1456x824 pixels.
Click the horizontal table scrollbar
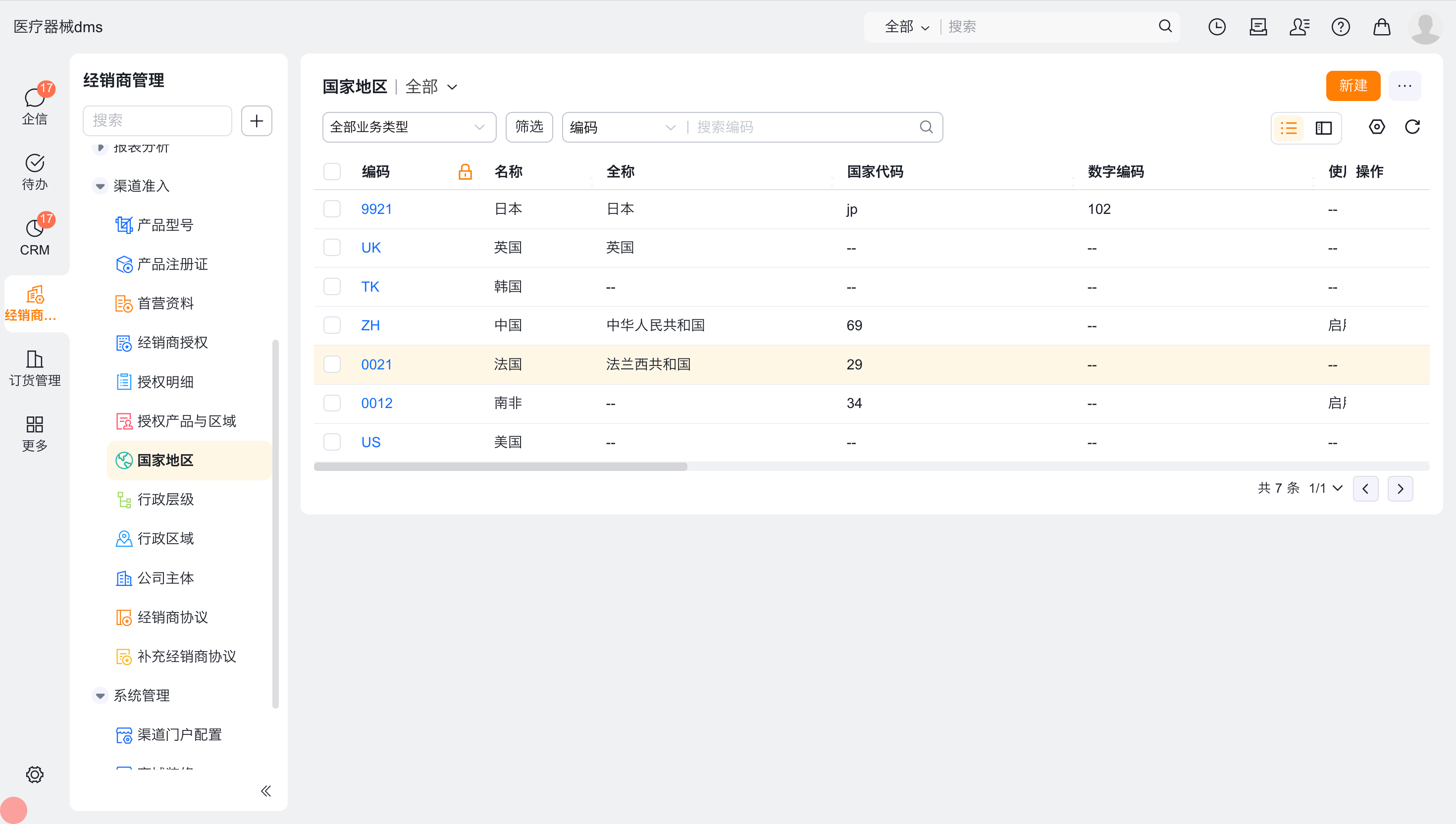(500, 466)
